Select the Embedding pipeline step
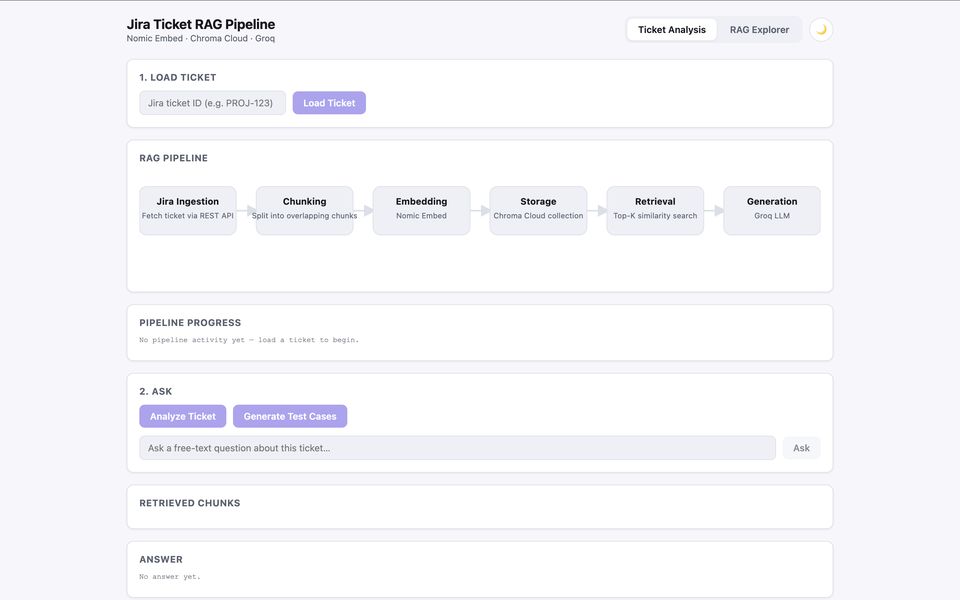The image size is (960, 600). point(421,210)
